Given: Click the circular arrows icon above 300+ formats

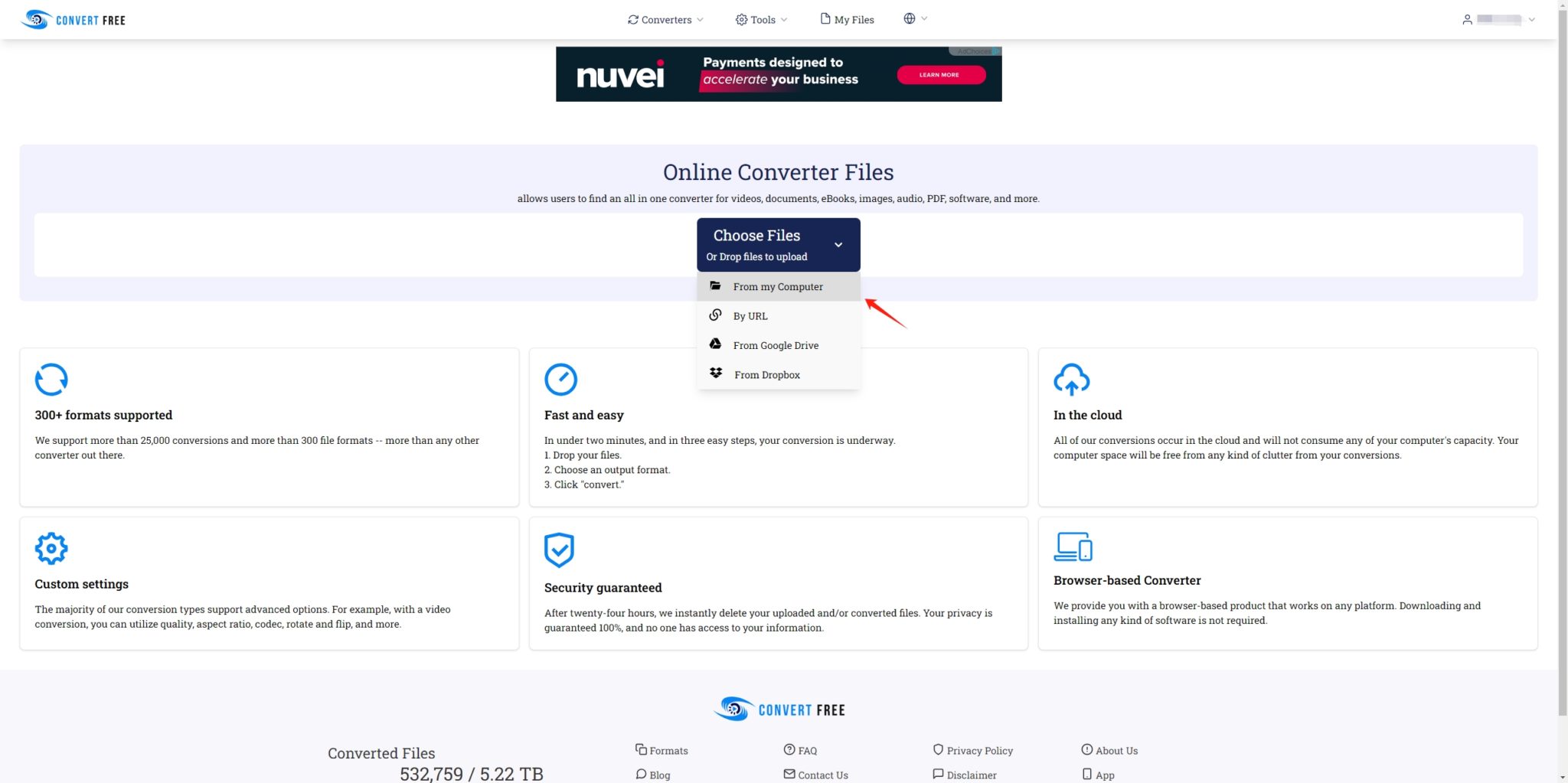Looking at the screenshot, I should pyautogui.click(x=51, y=379).
